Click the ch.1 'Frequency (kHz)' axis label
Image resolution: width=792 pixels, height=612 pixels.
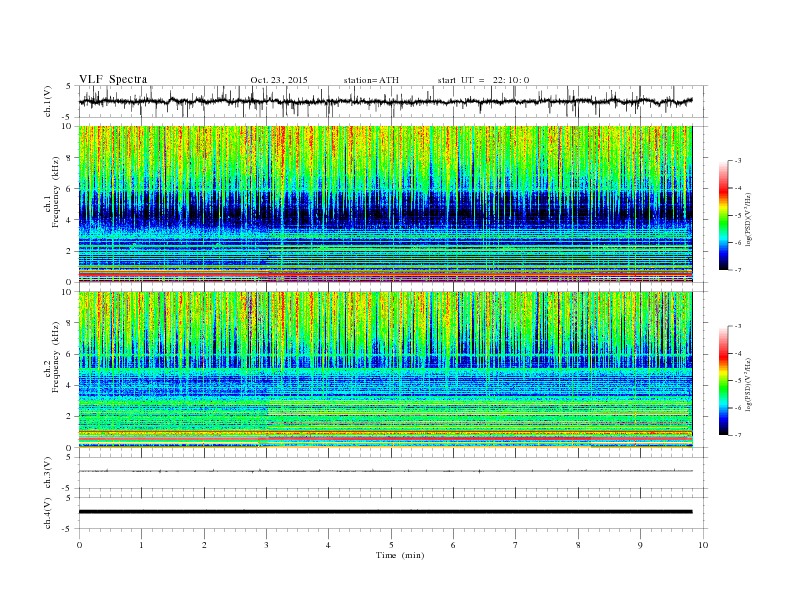[56, 192]
